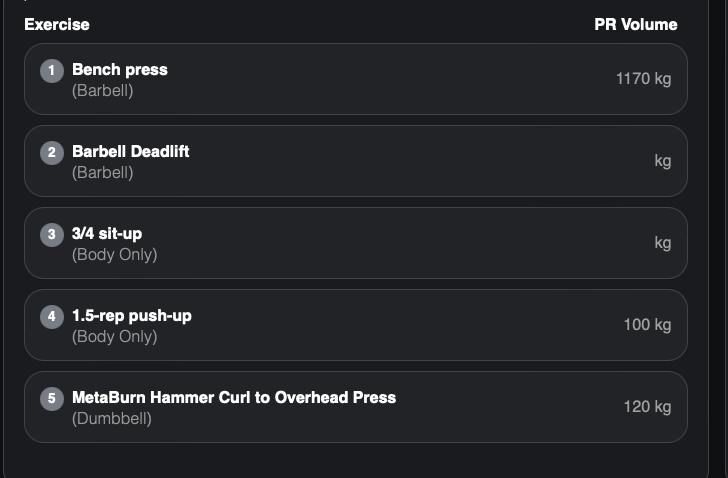Open MetaBurn Hammer Curl to Overhead Press
The height and width of the screenshot is (478, 728).
234,397
